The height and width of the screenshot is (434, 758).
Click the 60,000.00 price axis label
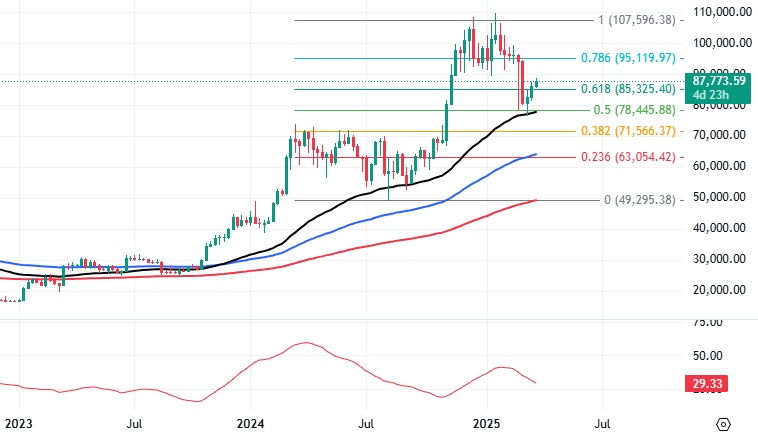pyautogui.click(x=719, y=166)
